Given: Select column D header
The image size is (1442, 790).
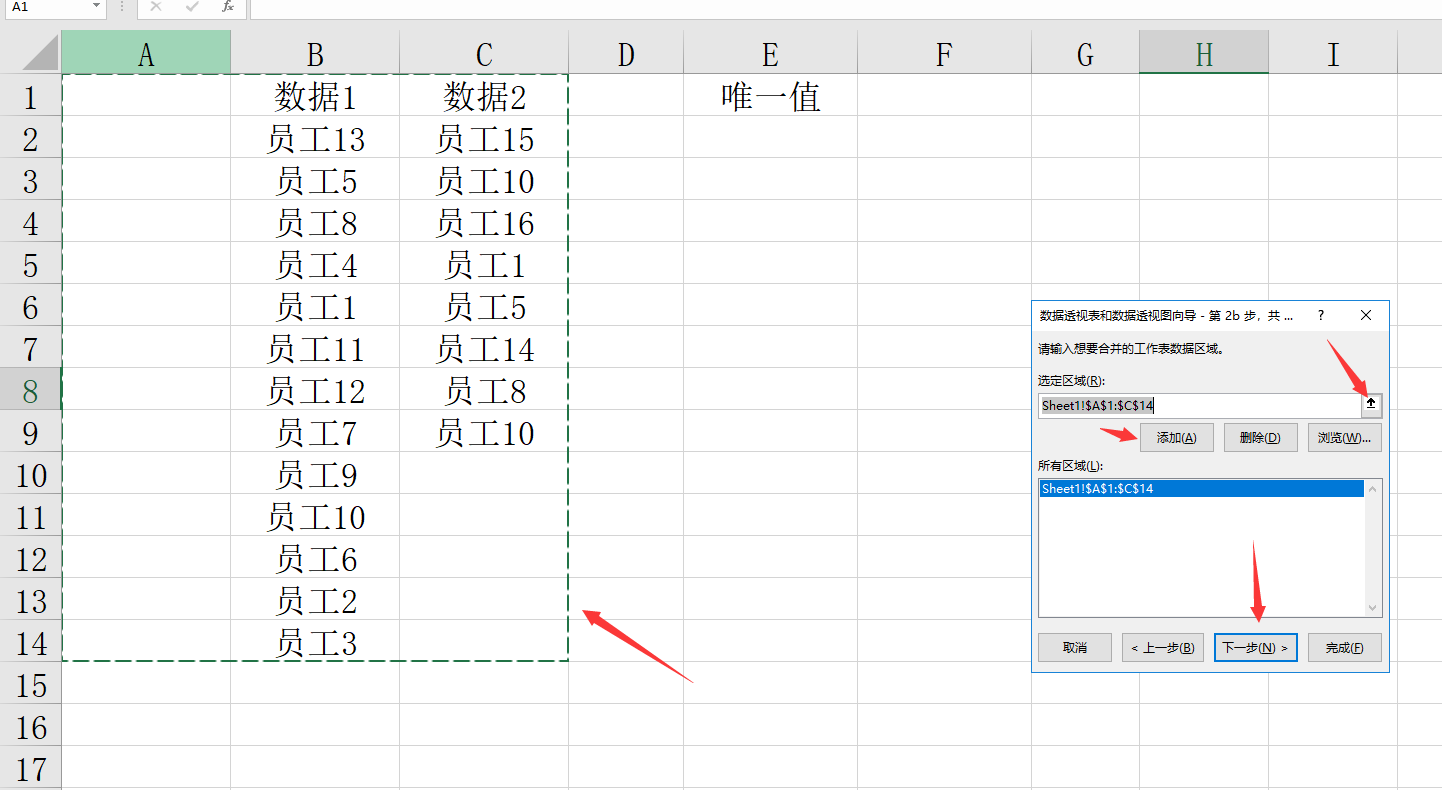Looking at the screenshot, I should click(x=626, y=53).
